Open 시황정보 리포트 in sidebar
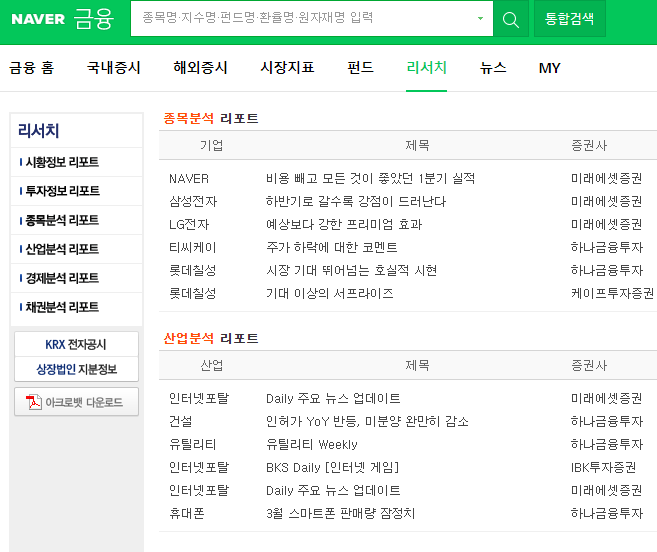This screenshot has width=657, height=552. coord(62,162)
